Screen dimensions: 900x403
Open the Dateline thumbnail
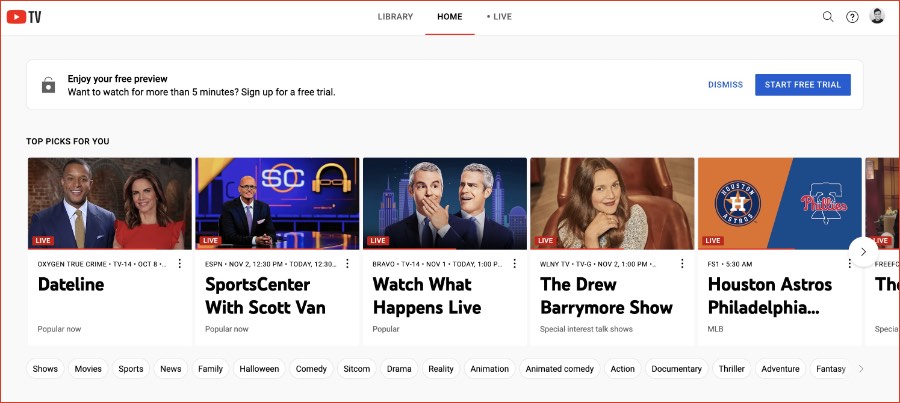[x=110, y=203]
